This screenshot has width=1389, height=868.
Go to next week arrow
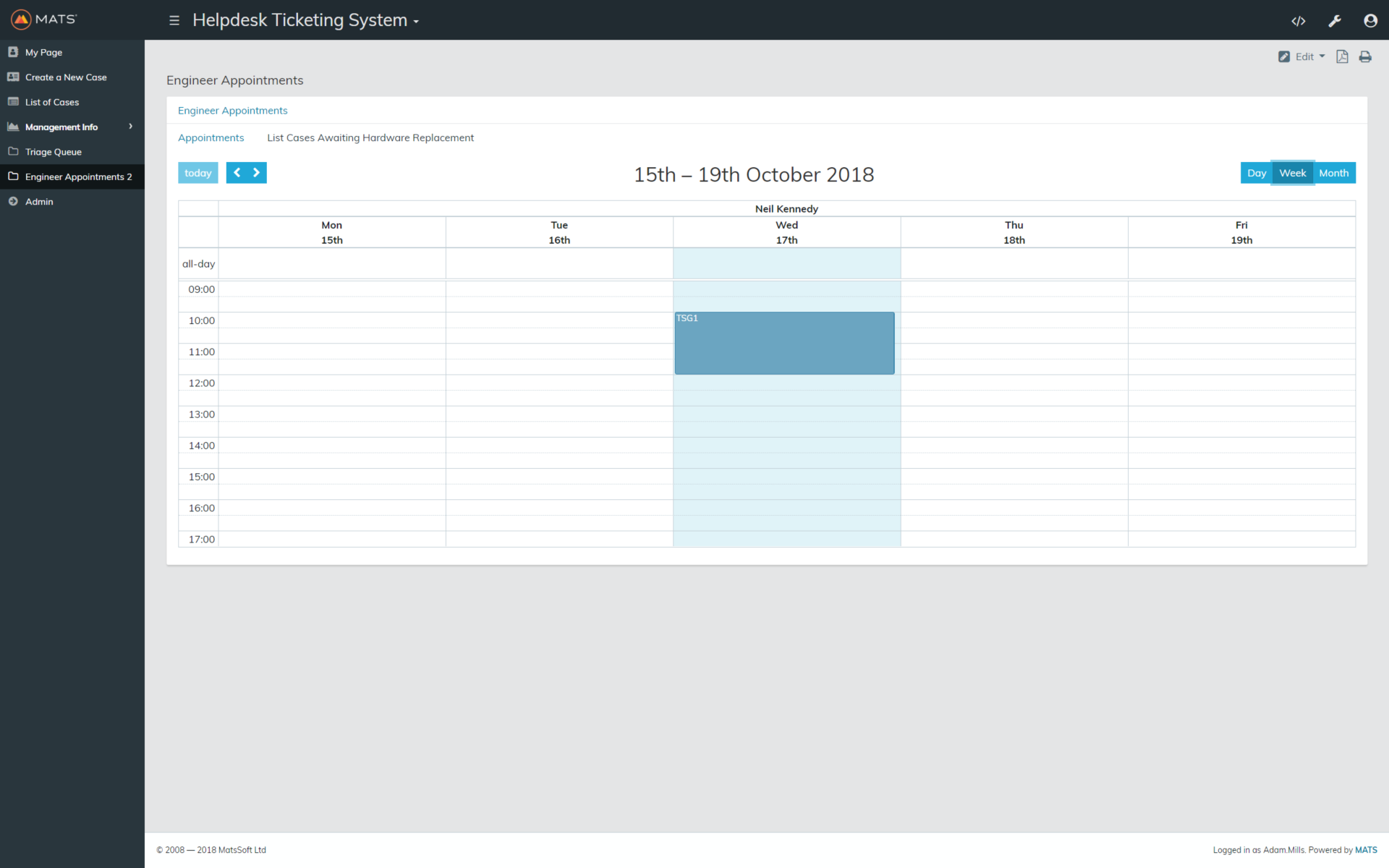(256, 173)
